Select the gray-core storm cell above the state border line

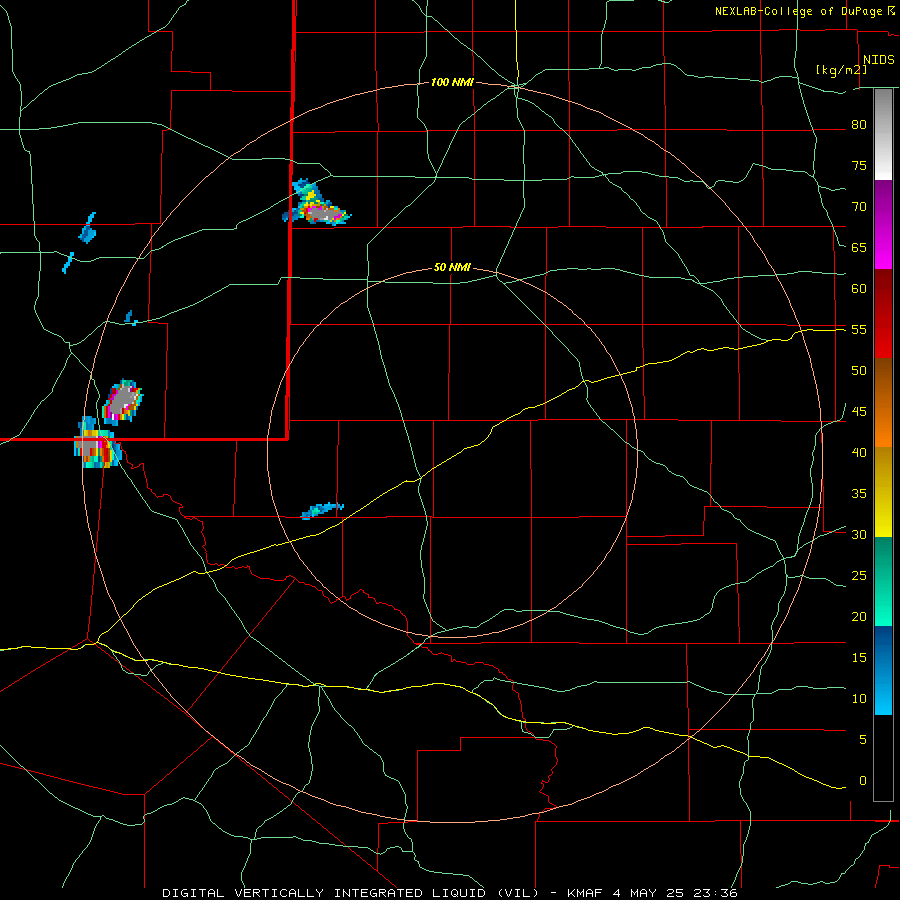tap(122, 402)
